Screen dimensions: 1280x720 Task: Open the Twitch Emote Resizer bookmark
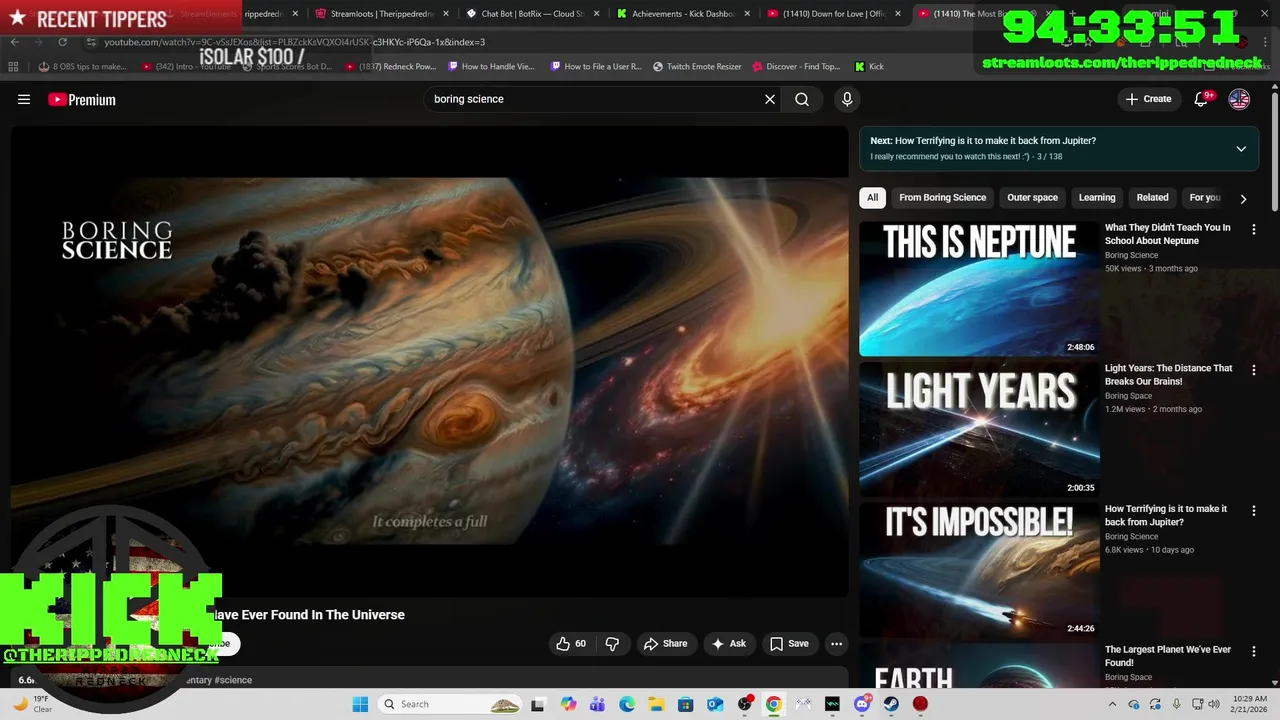tap(697, 67)
